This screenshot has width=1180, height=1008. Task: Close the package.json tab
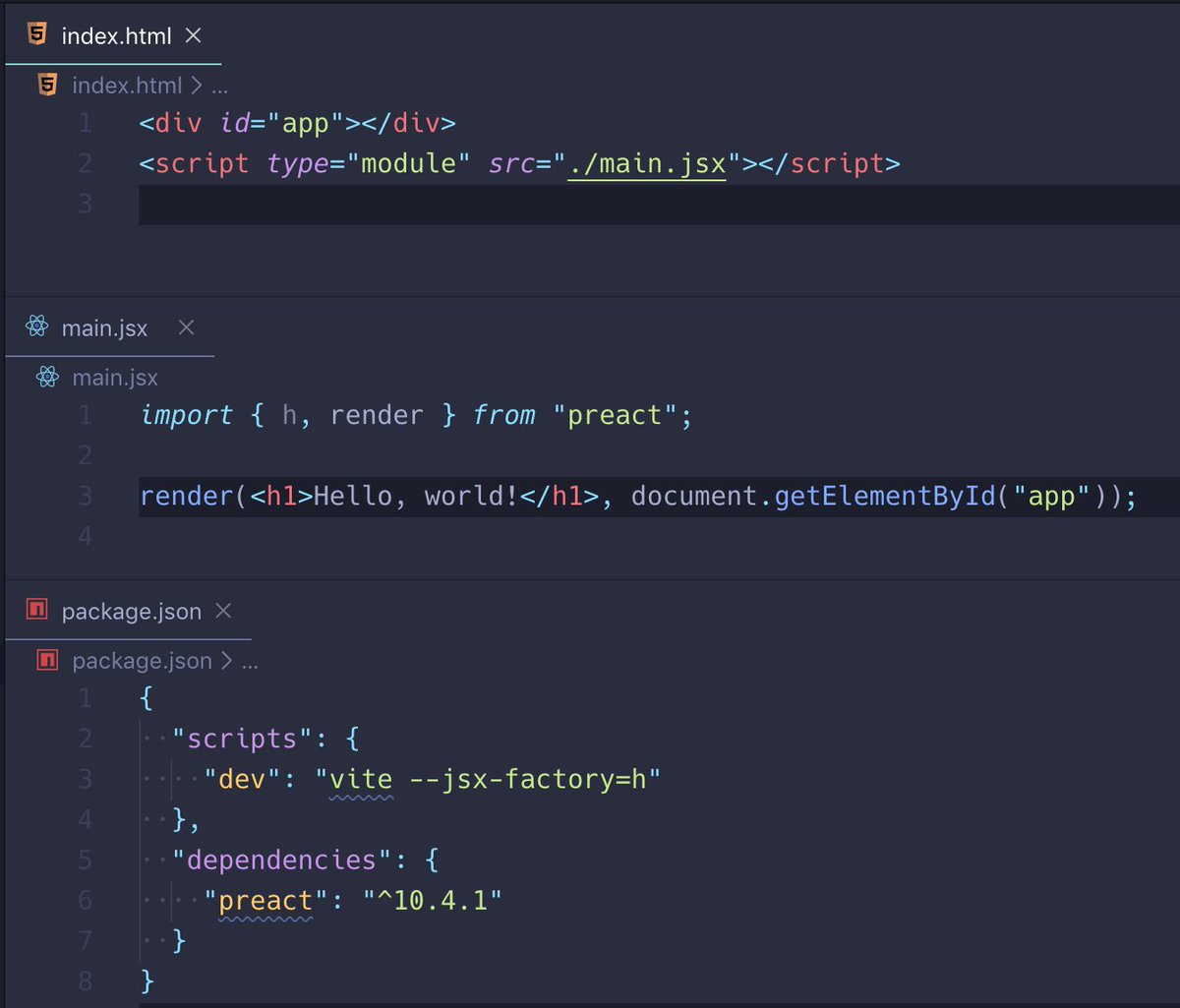tap(223, 611)
